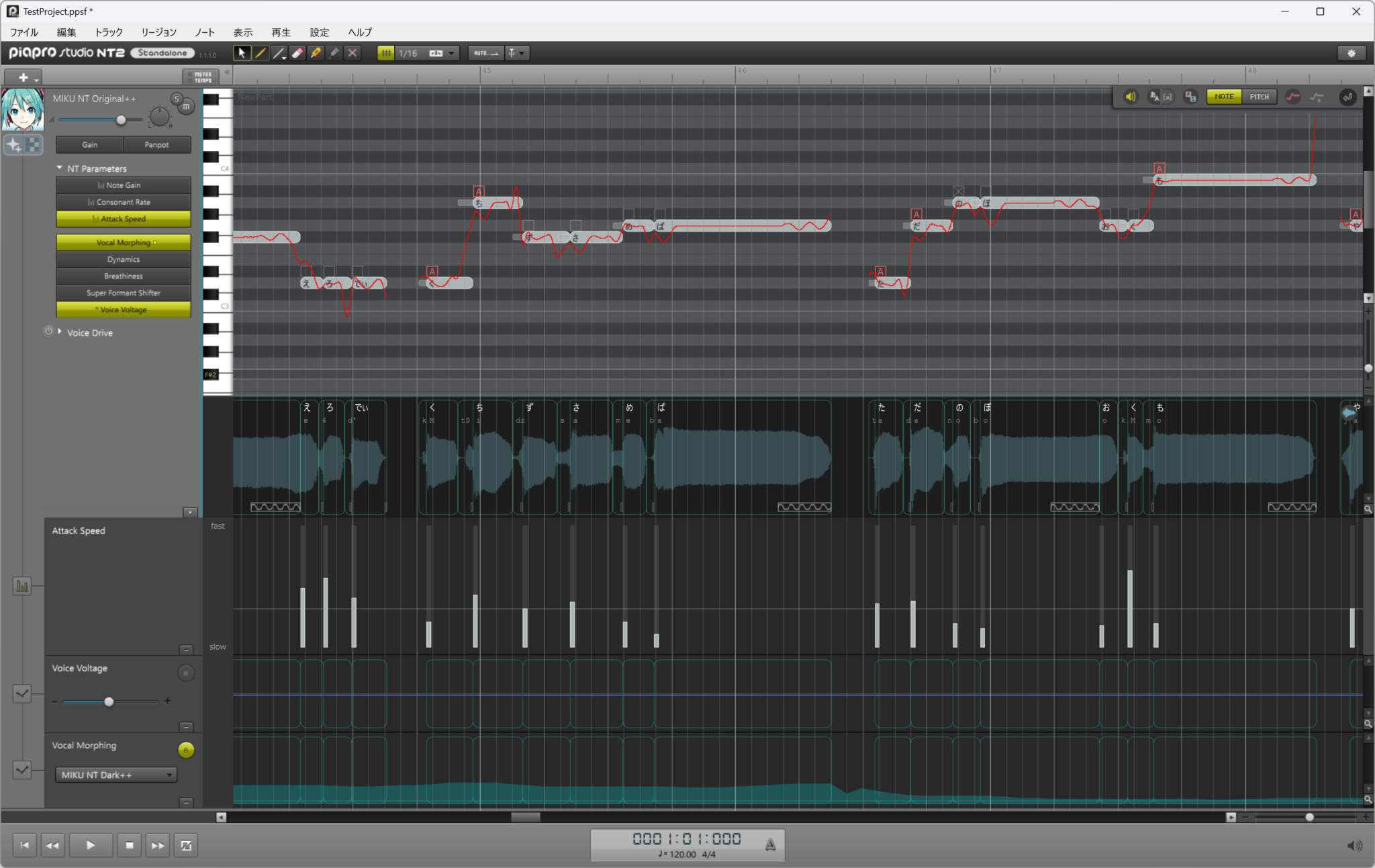
Task: Toggle the yellow grid snap button
Action: (x=385, y=53)
